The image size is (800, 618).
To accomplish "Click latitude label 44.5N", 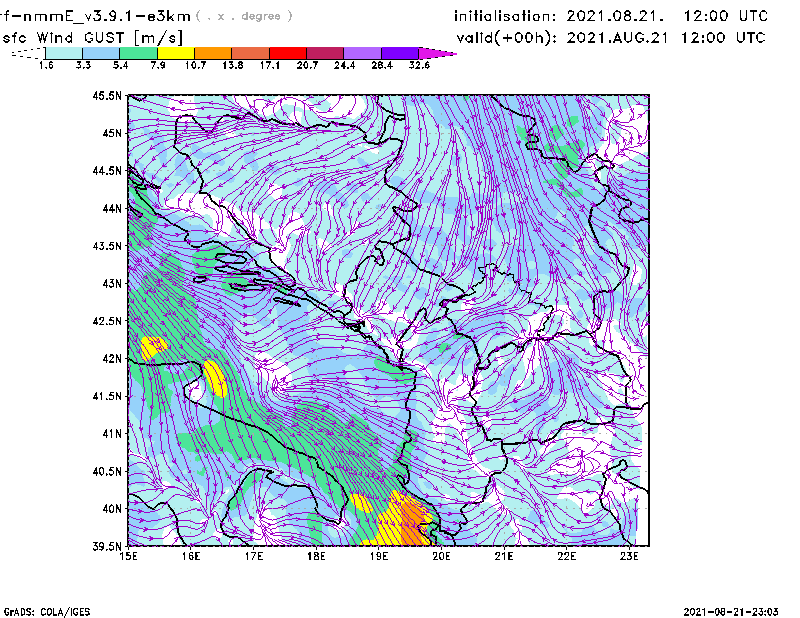I will (x=107, y=170).
